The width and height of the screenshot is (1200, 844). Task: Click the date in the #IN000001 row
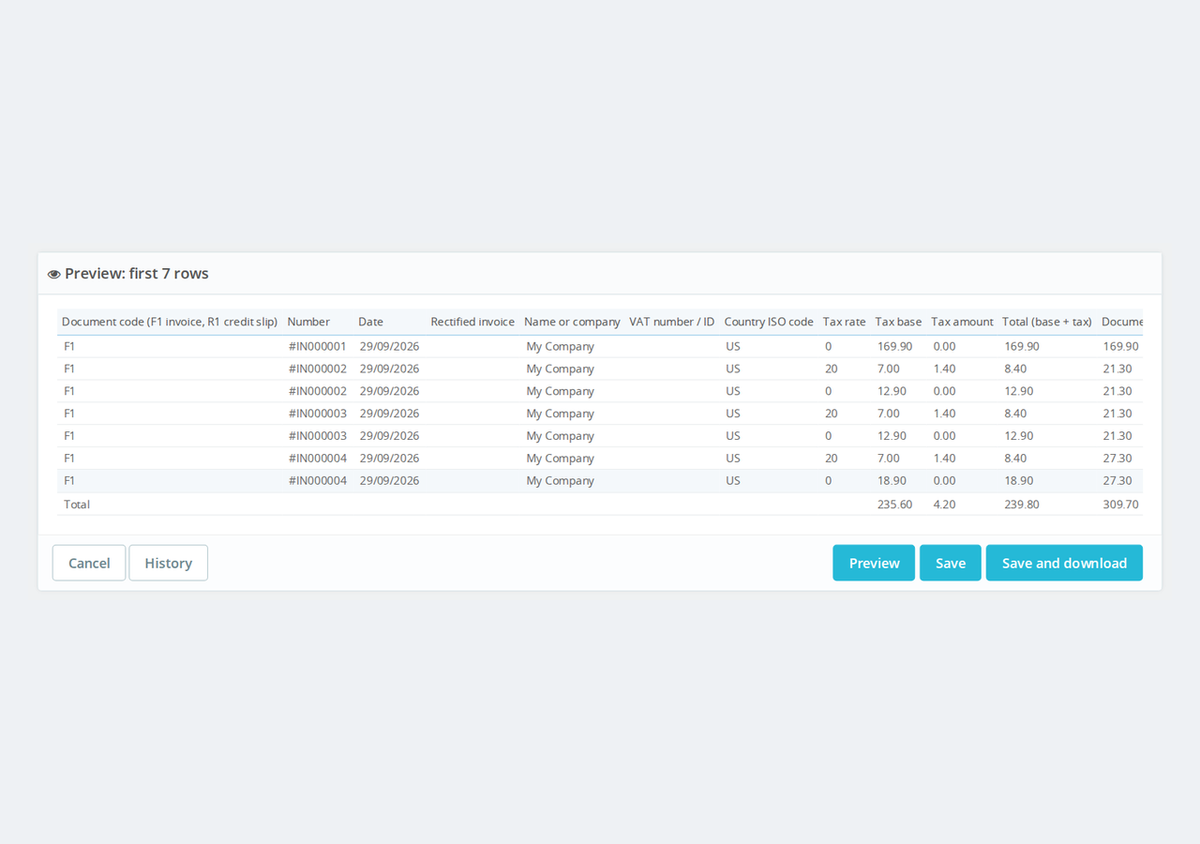pyautogui.click(x=389, y=346)
